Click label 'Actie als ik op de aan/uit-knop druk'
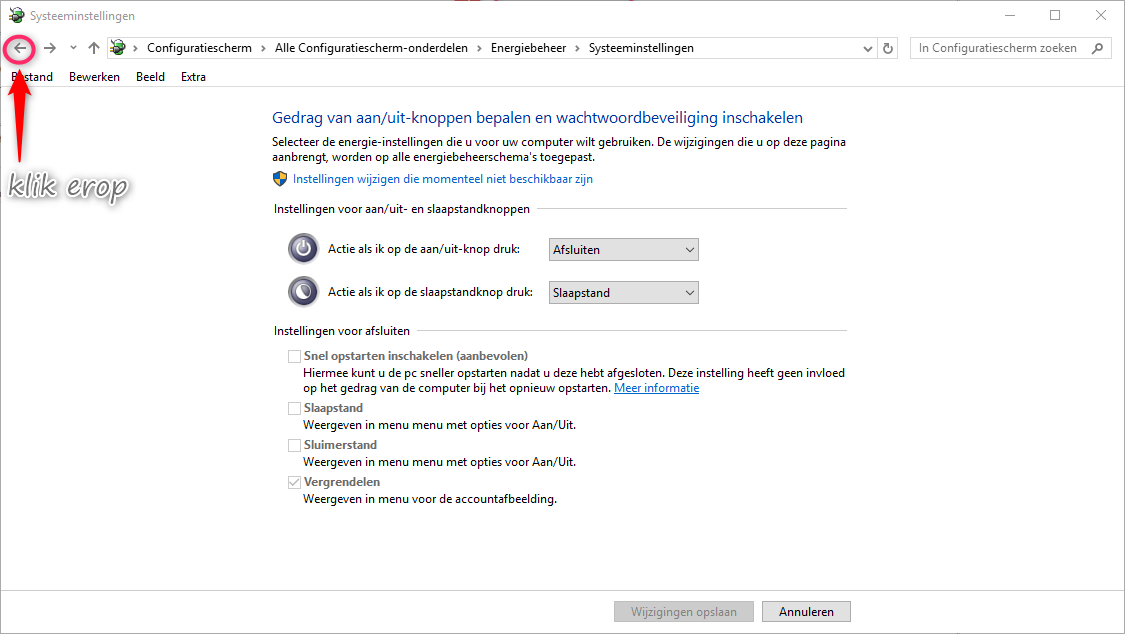 (424, 249)
